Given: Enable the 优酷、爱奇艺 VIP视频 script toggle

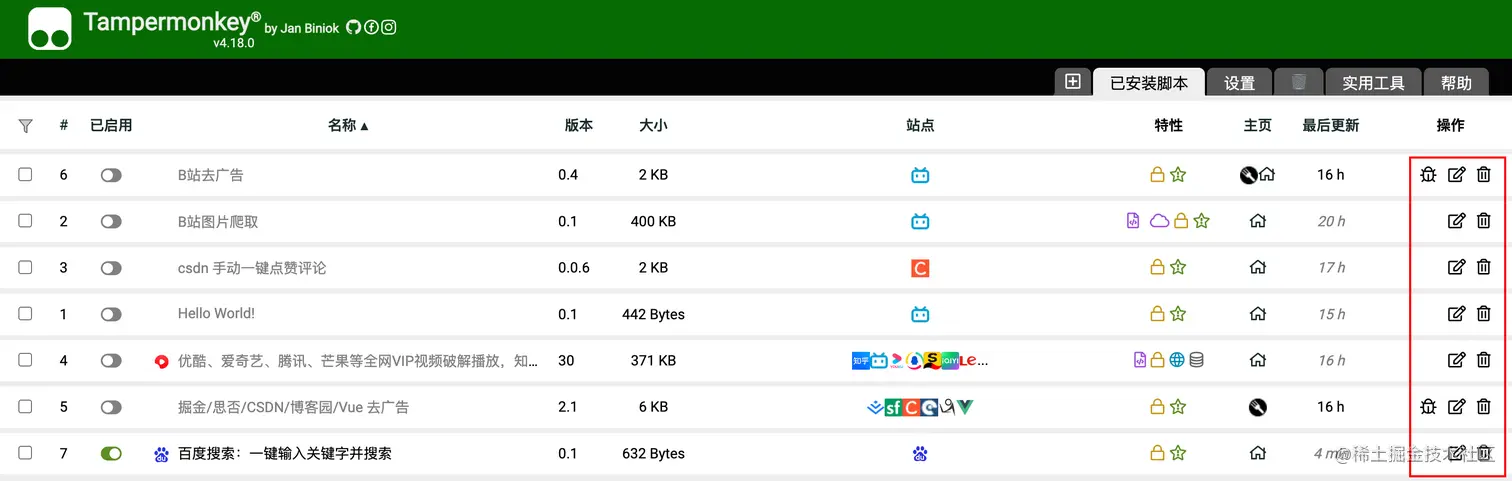Looking at the screenshot, I should point(111,360).
